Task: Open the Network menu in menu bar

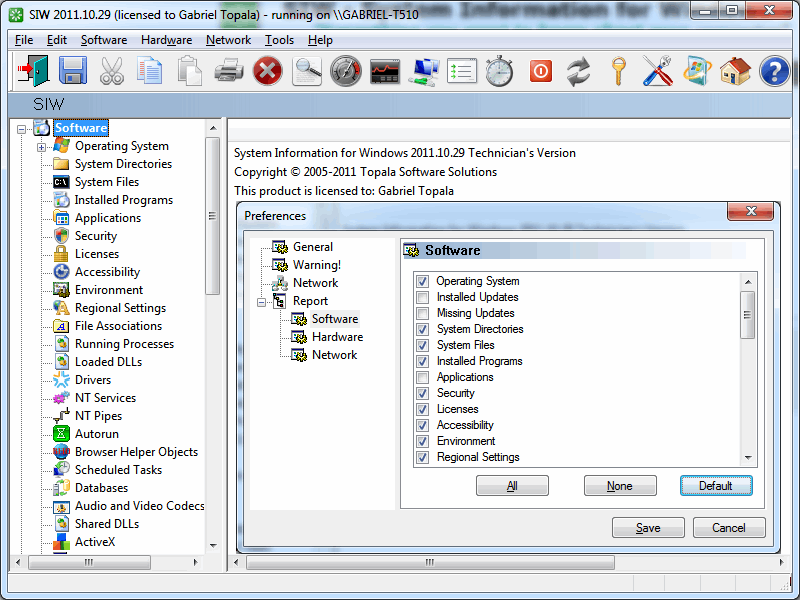Action: [228, 40]
